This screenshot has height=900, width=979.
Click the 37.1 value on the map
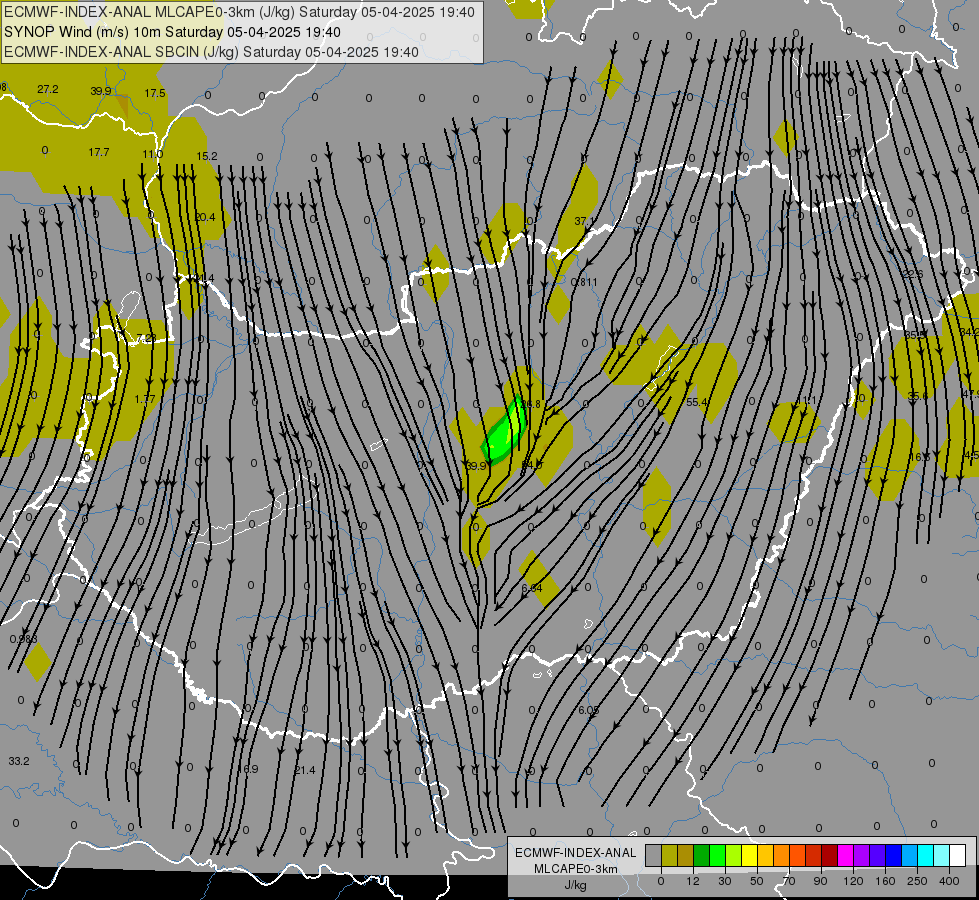tap(584, 221)
